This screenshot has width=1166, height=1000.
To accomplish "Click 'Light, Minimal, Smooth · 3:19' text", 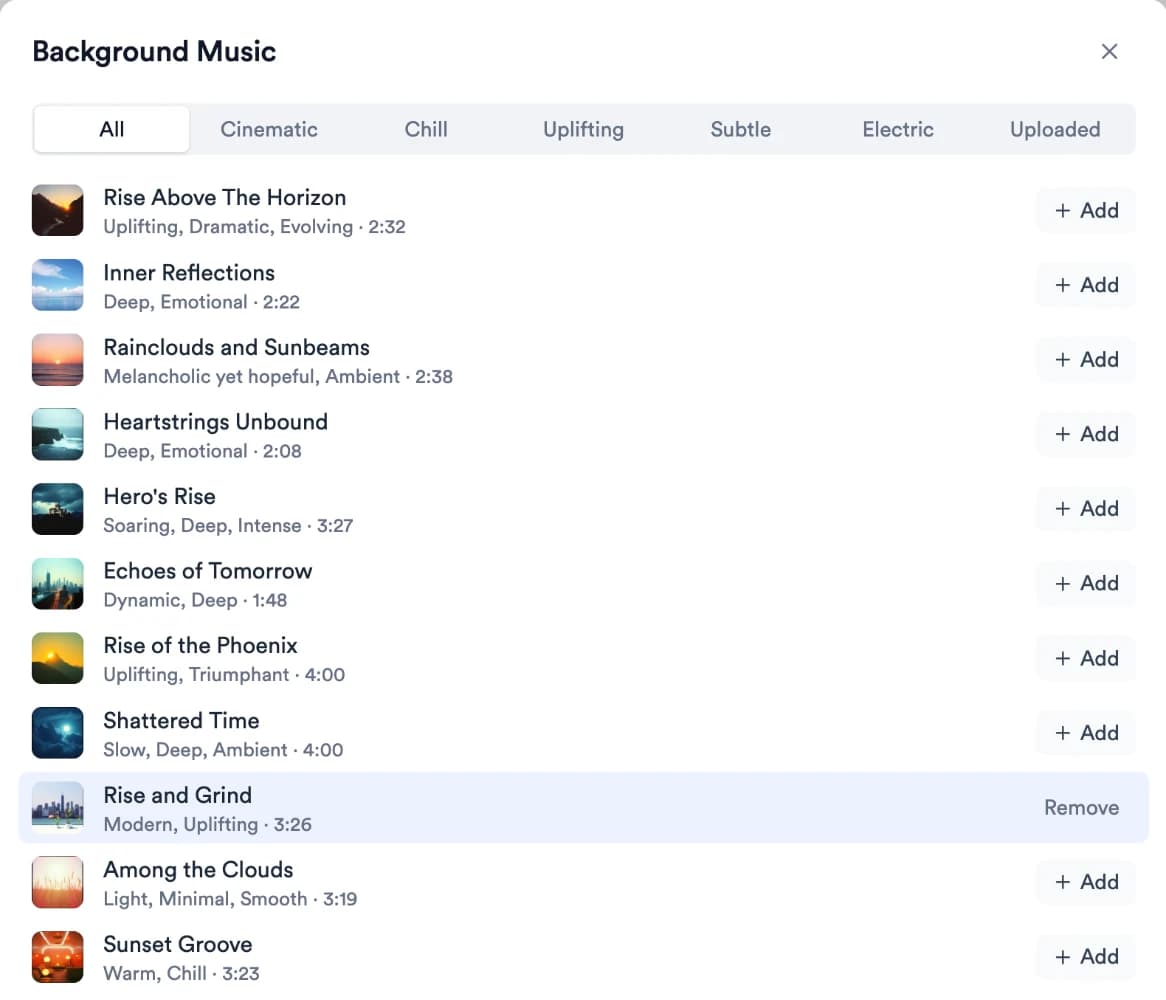I will (230, 899).
